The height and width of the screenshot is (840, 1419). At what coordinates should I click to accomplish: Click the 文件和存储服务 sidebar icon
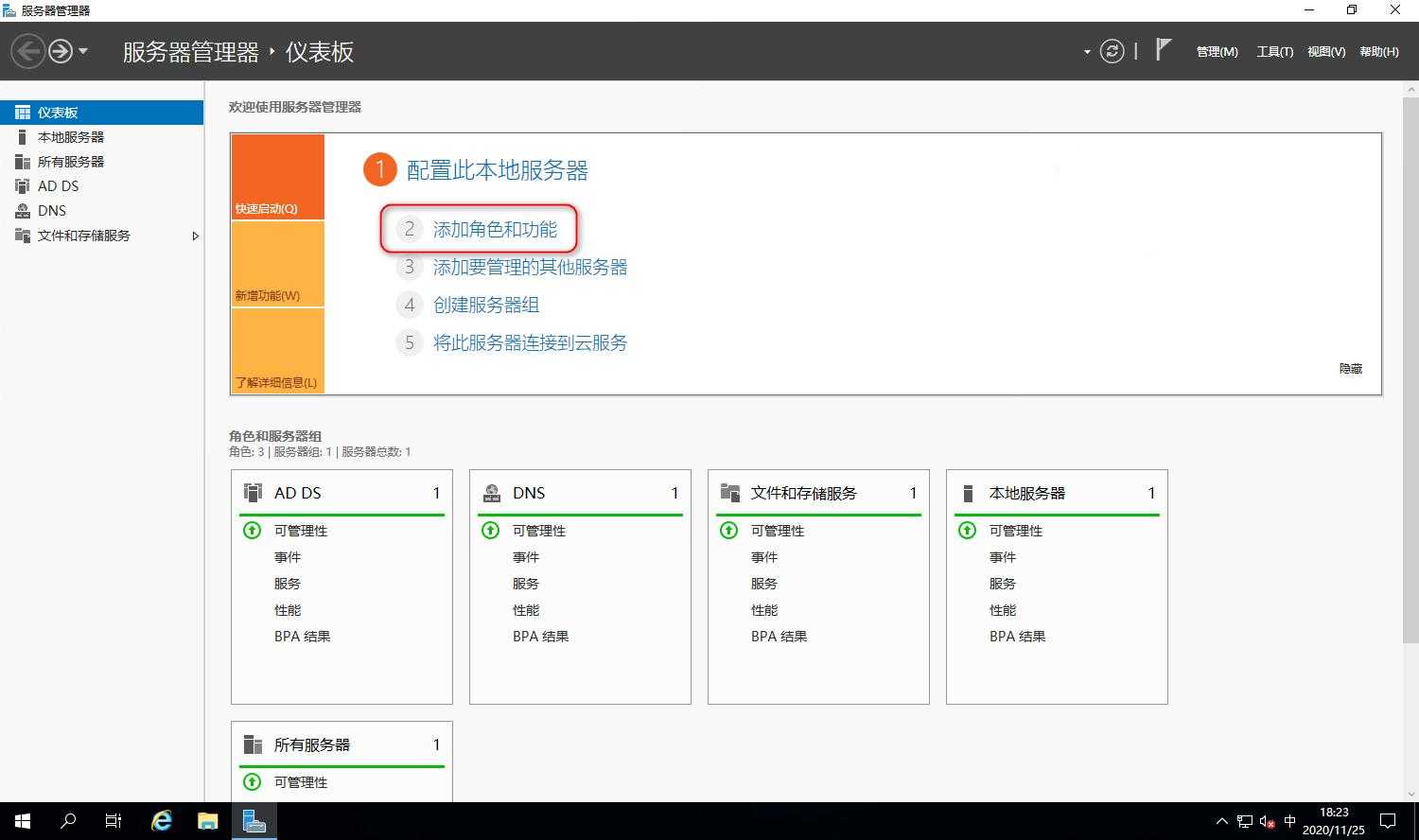click(23, 236)
